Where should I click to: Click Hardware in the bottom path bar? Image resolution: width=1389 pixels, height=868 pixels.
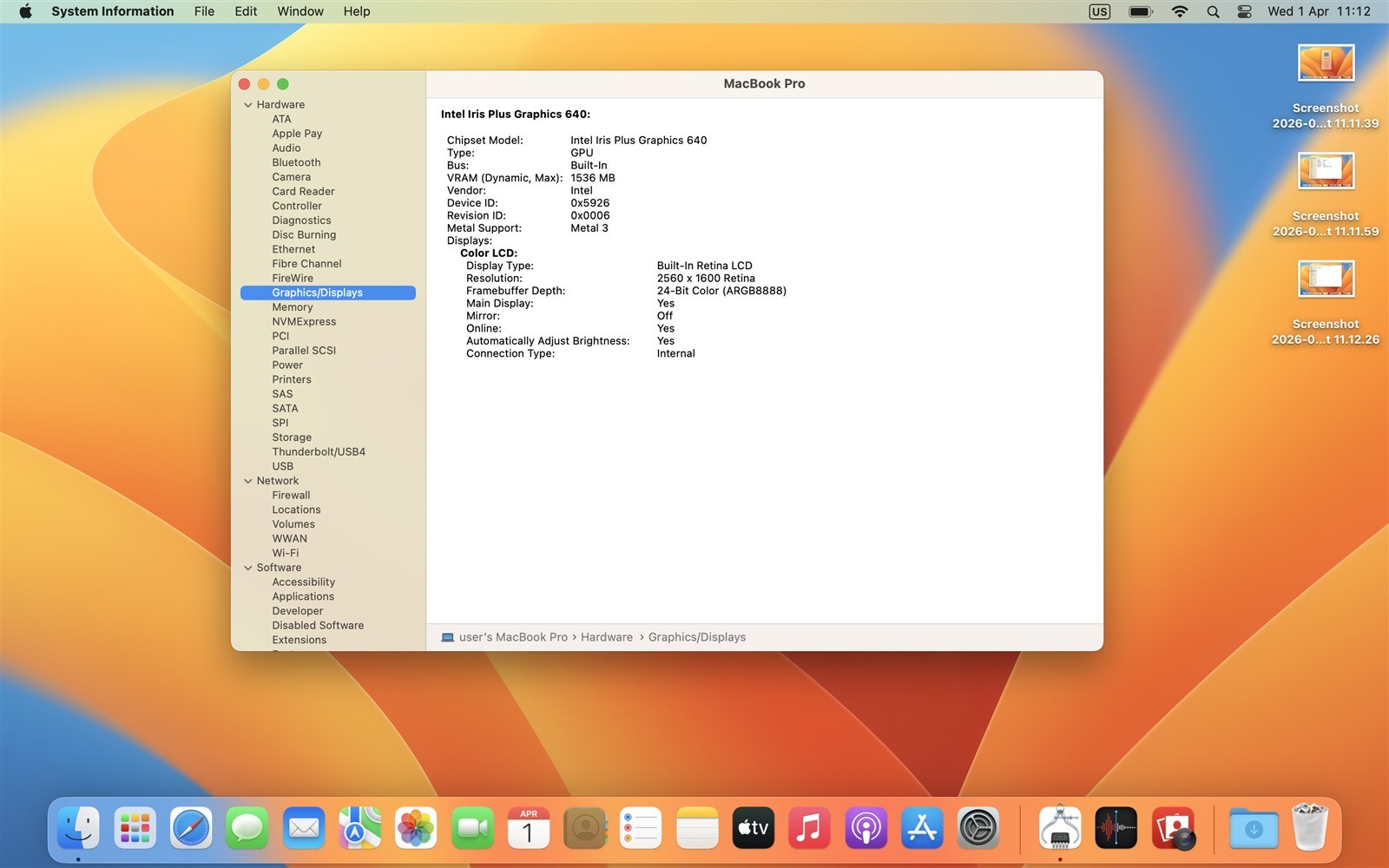(x=606, y=637)
